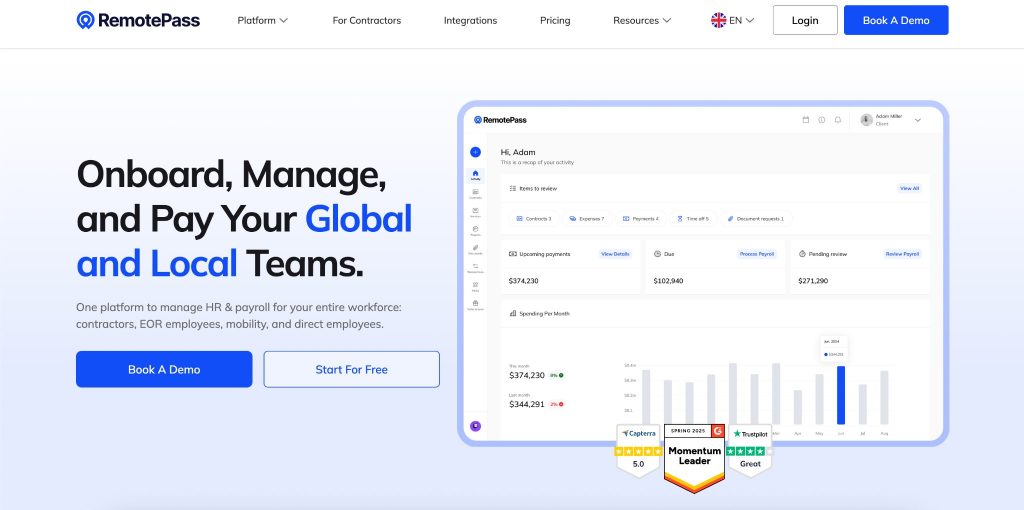
Task: Click Process Payroll on the Due card
Action: [x=757, y=254]
